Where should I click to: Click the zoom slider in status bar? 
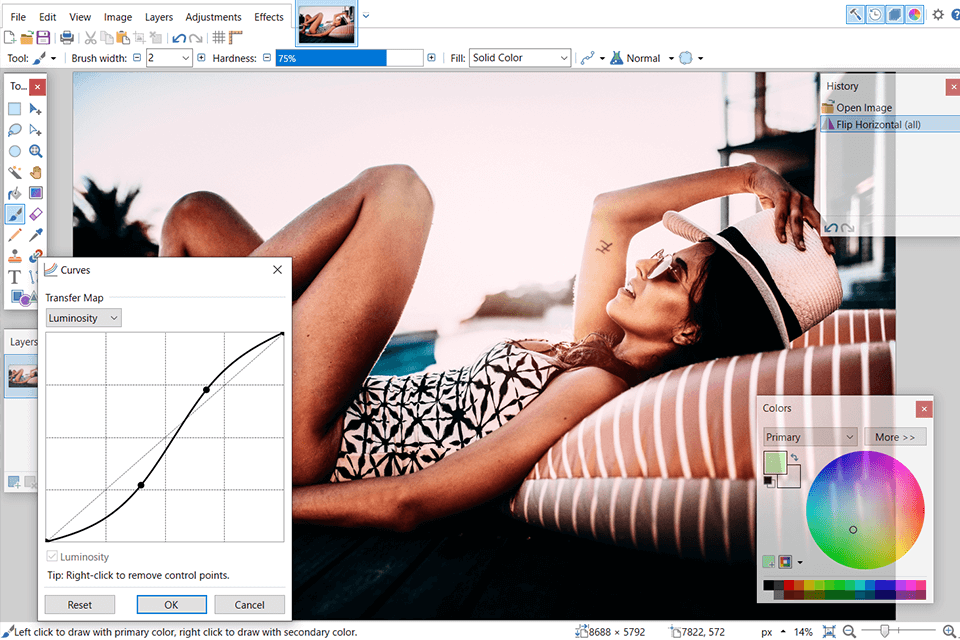898,631
